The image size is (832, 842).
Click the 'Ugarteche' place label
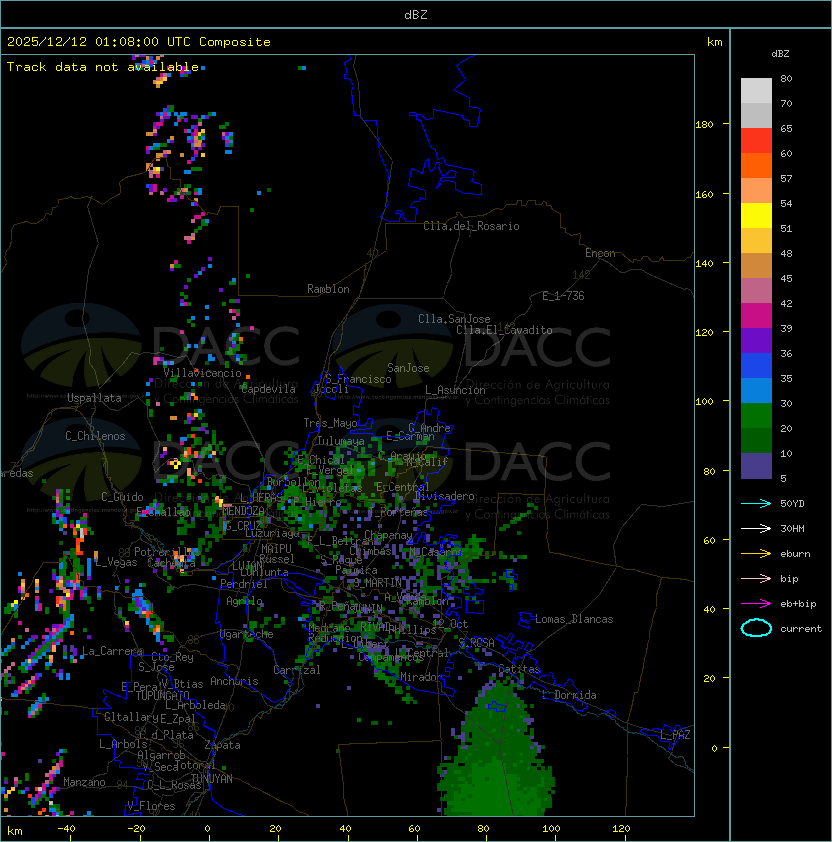point(247,634)
